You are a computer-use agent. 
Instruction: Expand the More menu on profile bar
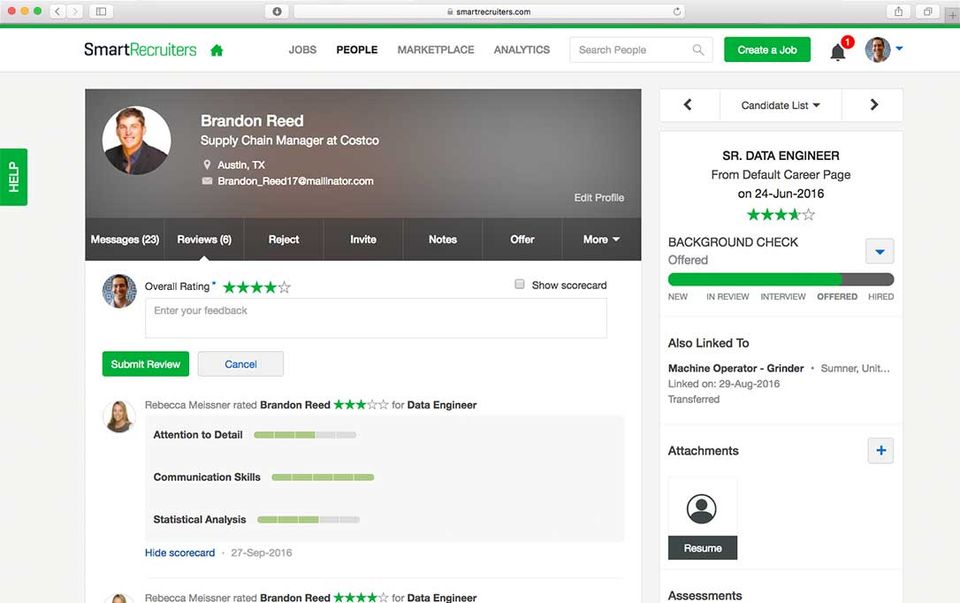[x=601, y=239]
